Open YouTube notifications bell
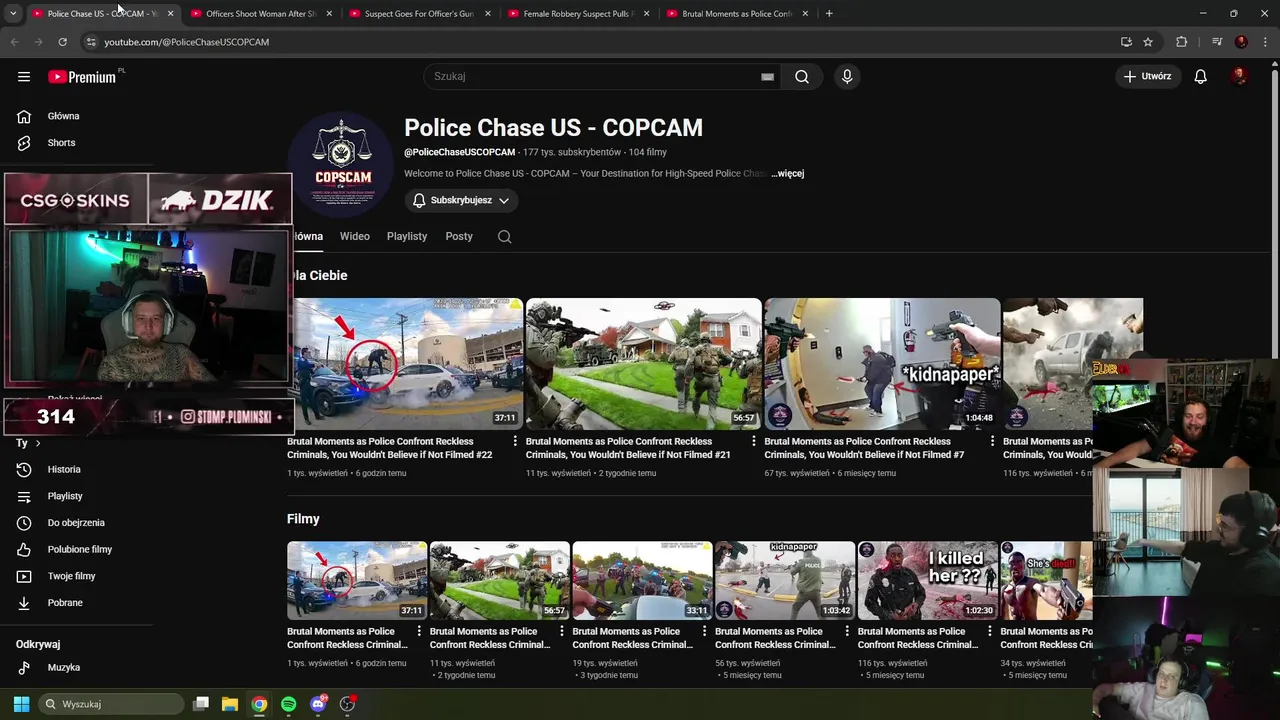Image resolution: width=1280 pixels, height=720 pixels. (x=1201, y=76)
